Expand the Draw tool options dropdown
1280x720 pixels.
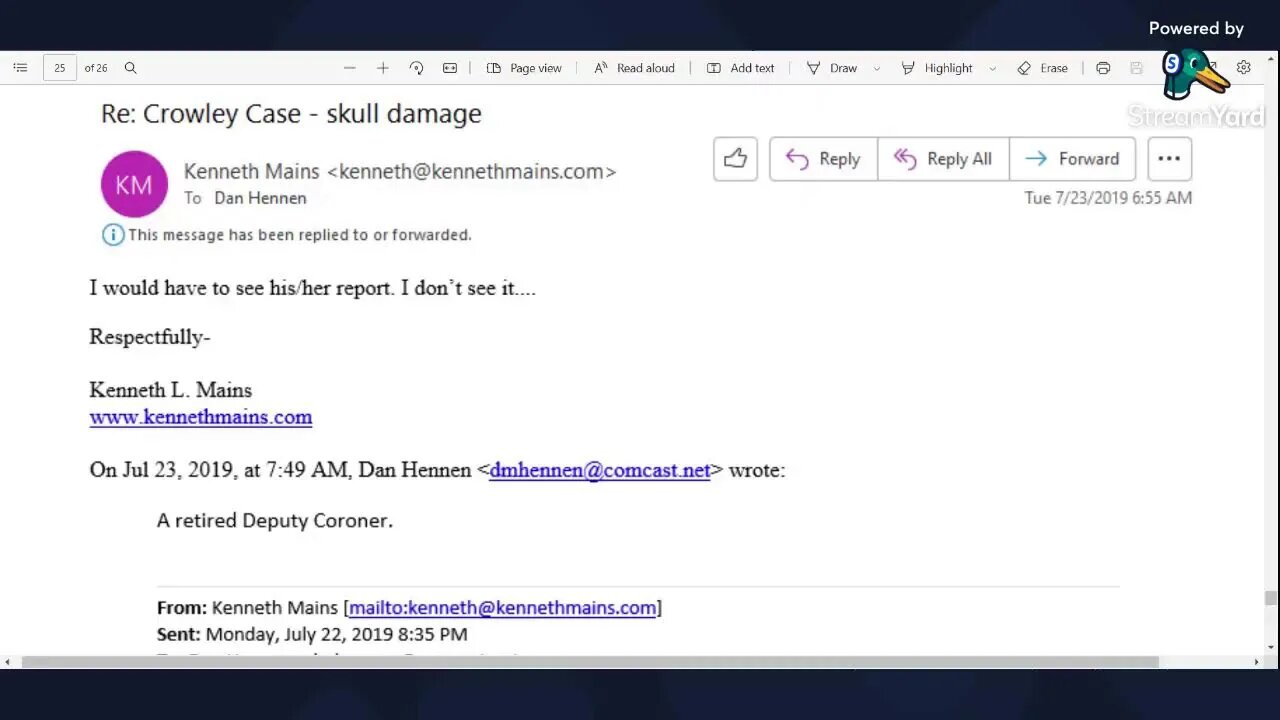(x=877, y=69)
